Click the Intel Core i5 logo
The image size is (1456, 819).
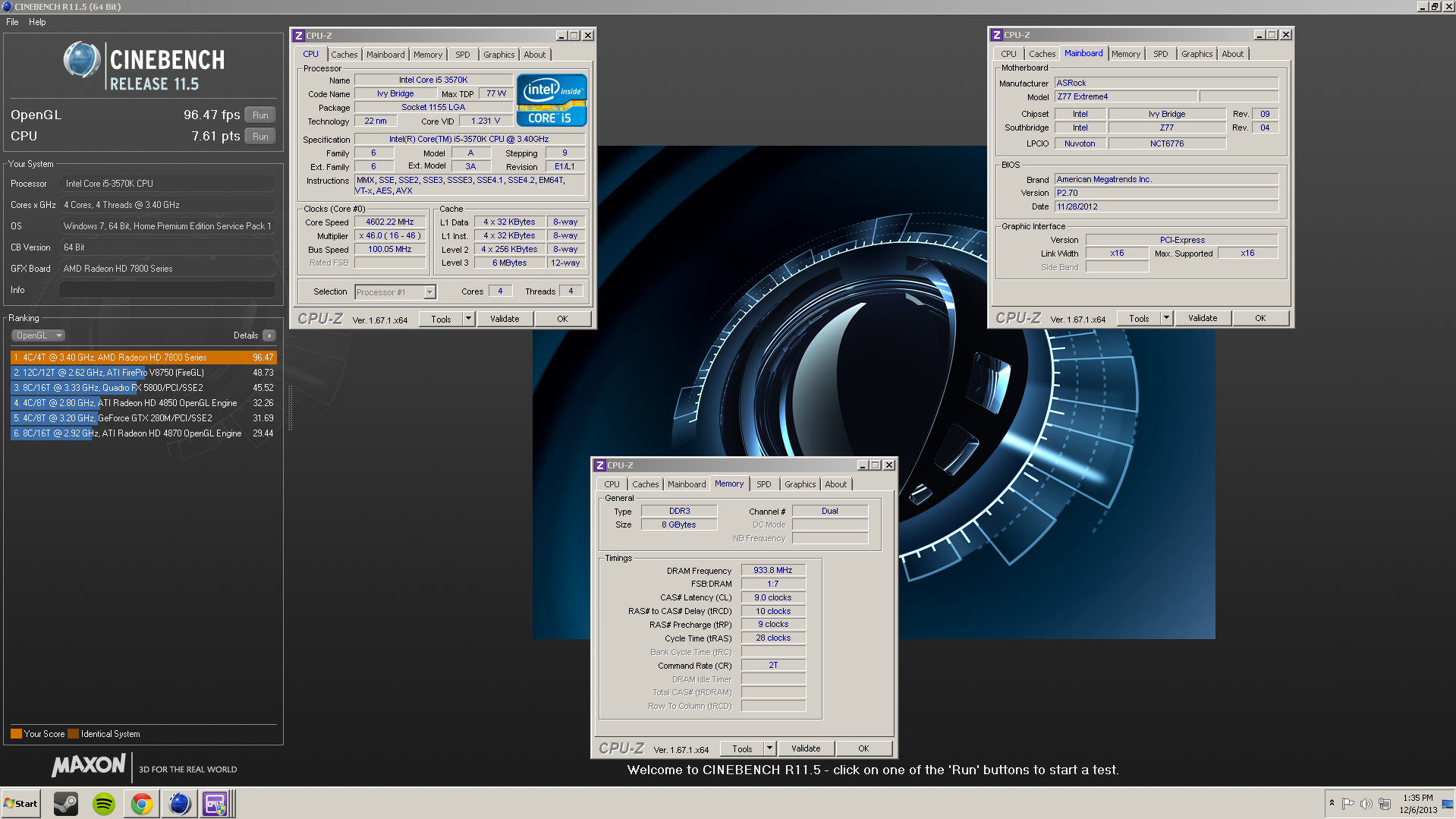(x=552, y=100)
